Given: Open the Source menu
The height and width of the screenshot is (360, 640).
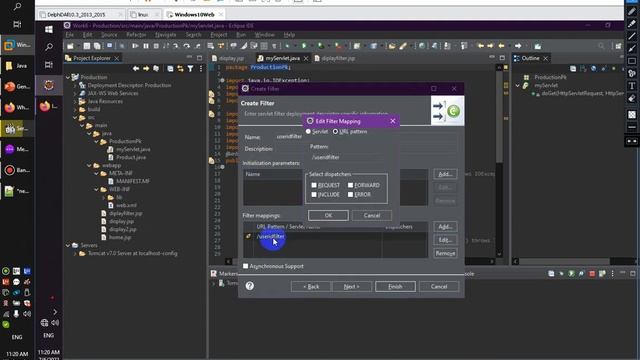Looking at the screenshot, I should tap(109, 35).
